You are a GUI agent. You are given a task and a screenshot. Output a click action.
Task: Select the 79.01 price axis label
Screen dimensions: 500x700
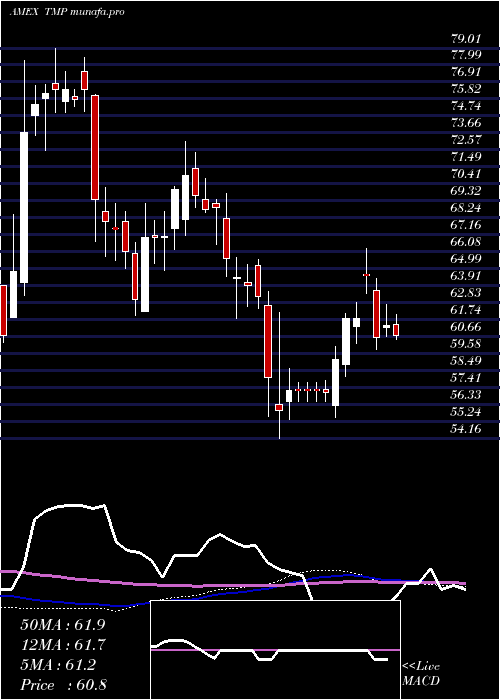point(466,38)
